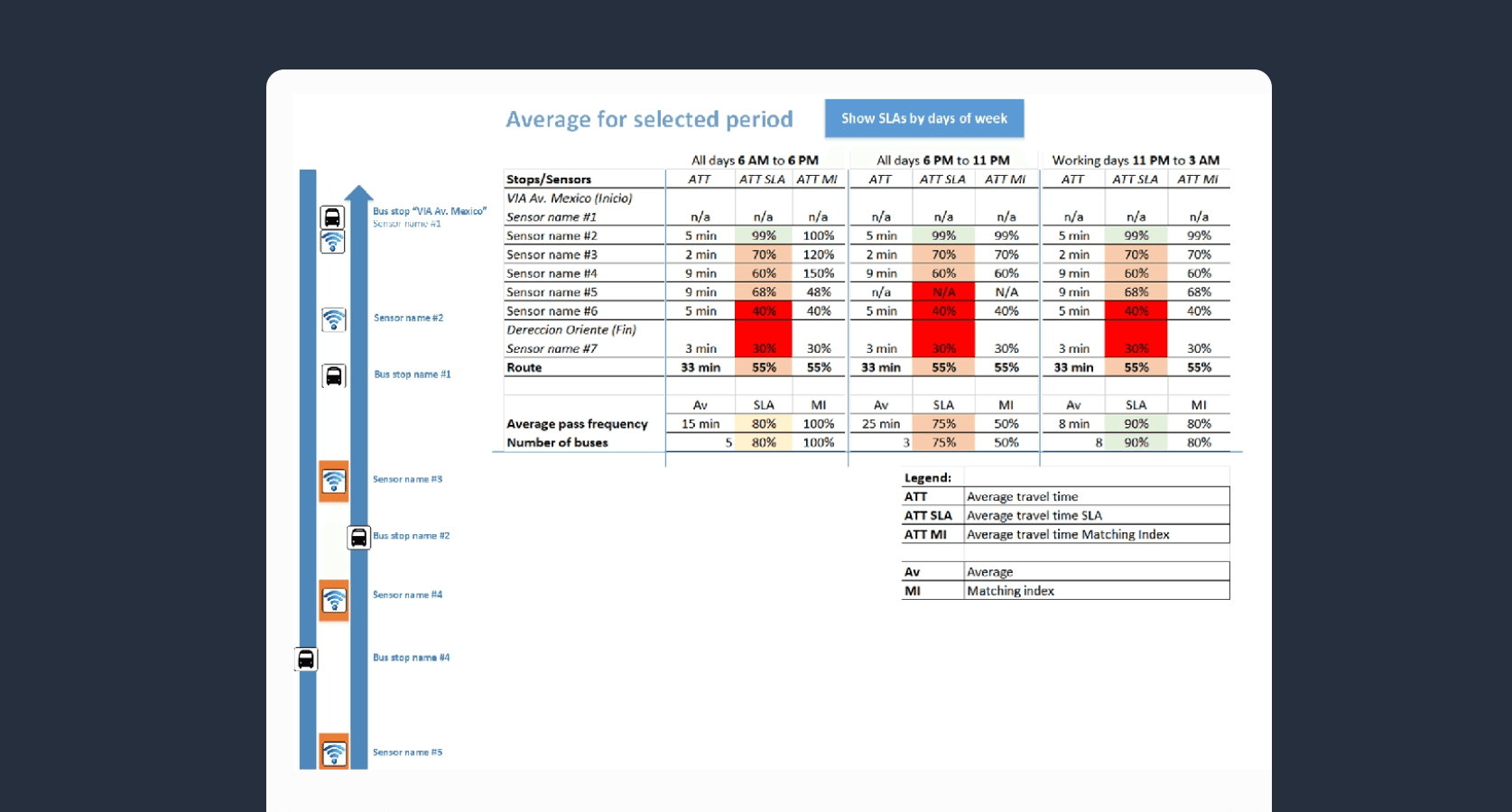Click the Bus stop name #1 bus icon
The image size is (1512, 812).
point(333,375)
